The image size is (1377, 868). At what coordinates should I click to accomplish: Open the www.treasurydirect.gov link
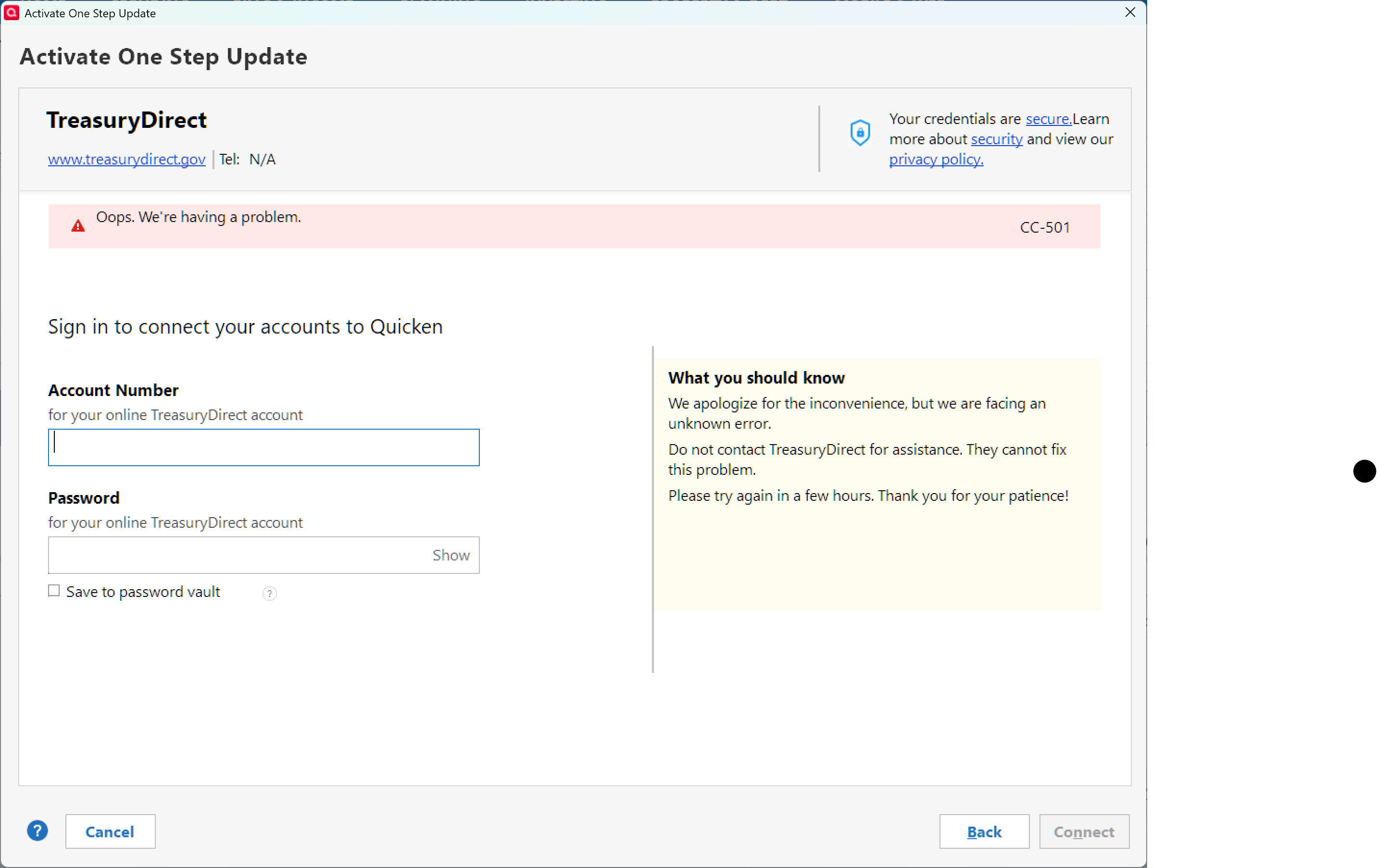pyautogui.click(x=126, y=160)
